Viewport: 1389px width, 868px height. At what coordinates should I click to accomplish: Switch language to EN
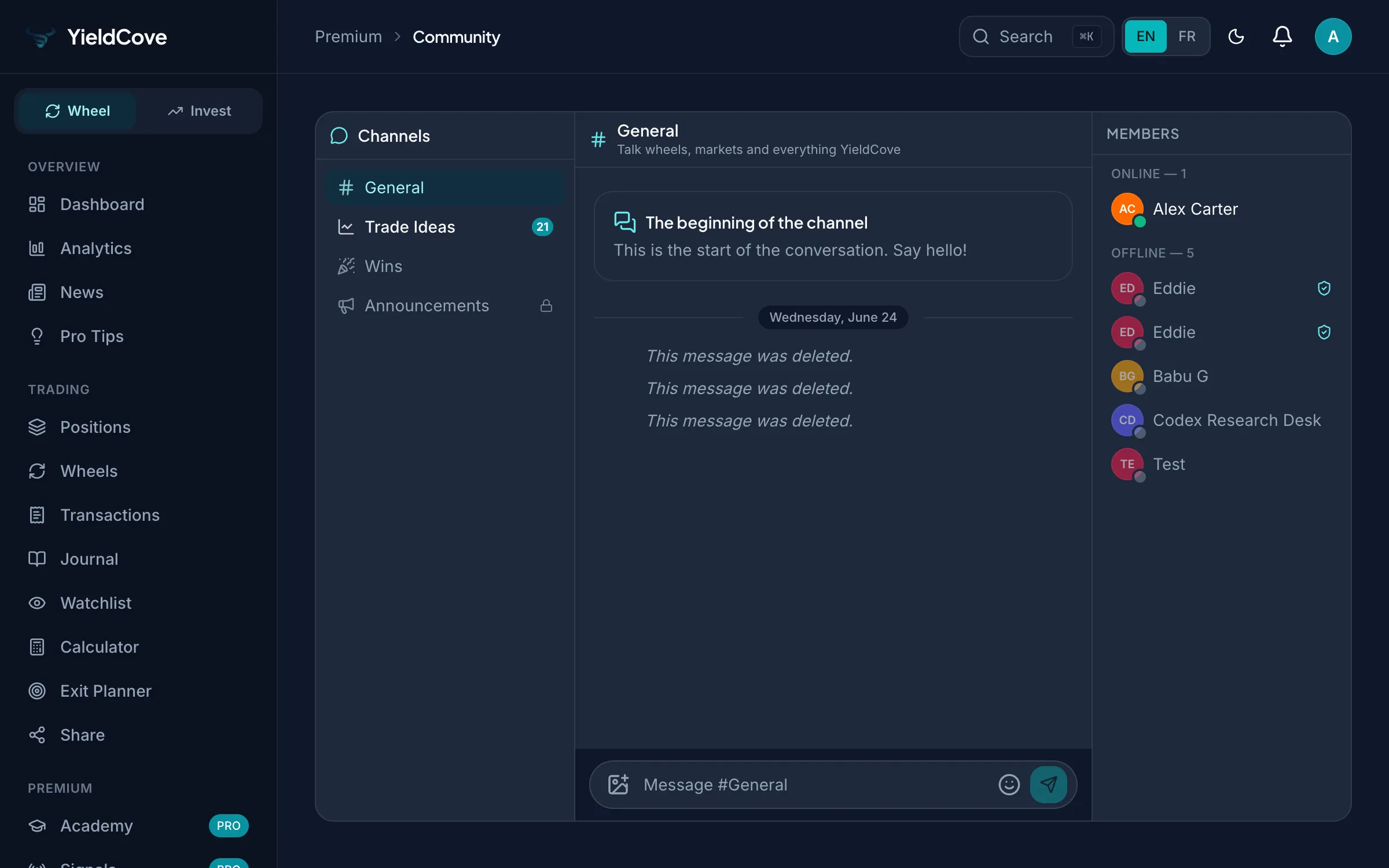coord(1146,36)
